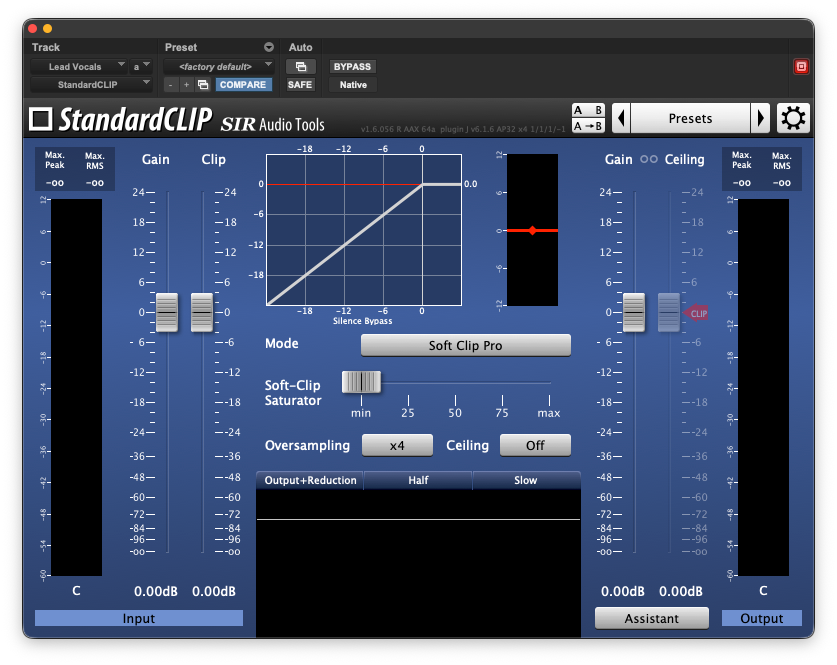Click the right arrow beside Presets
The height and width of the screenshot is (665, 837).
click(761, 117)
